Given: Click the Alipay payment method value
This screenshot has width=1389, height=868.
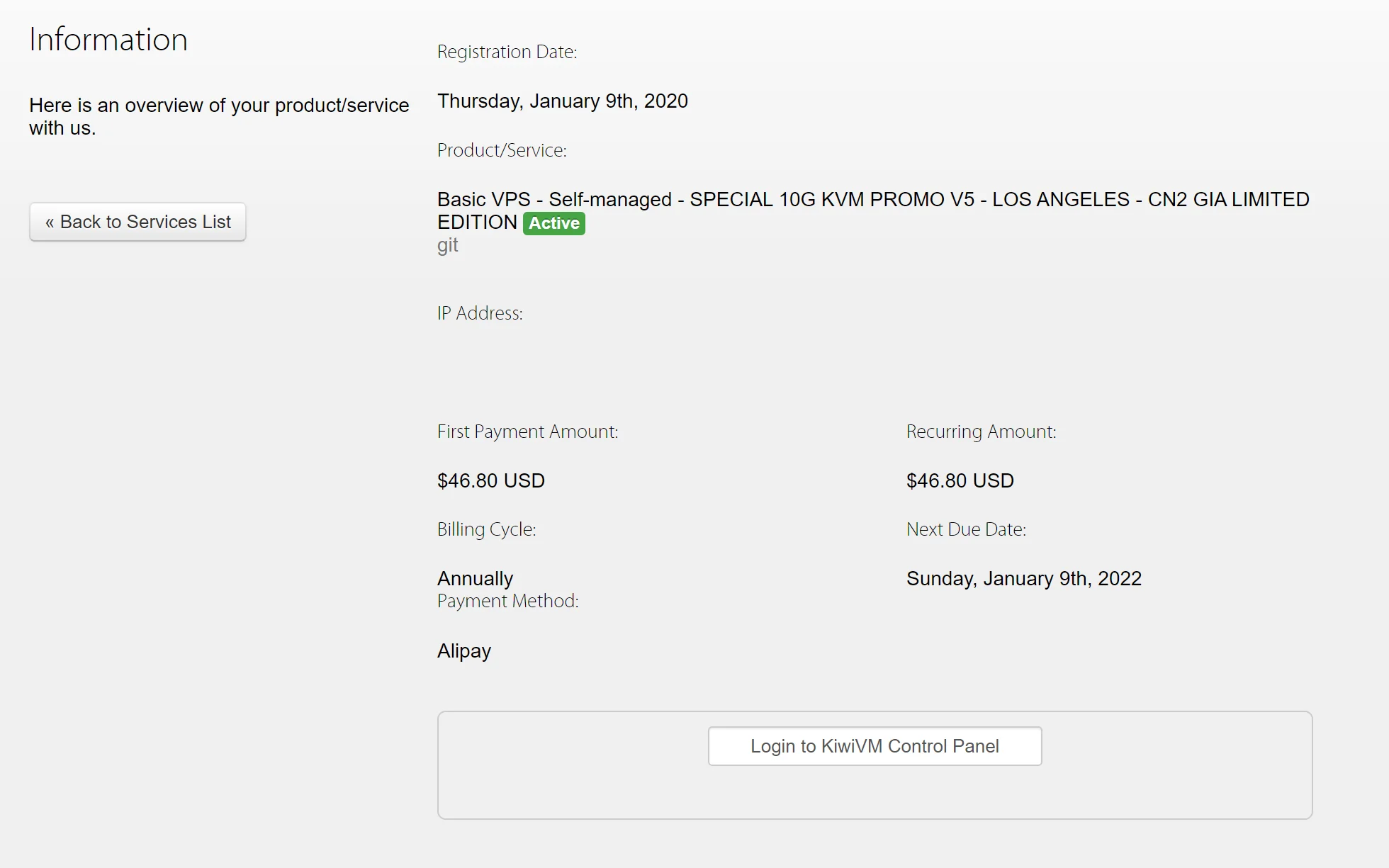Looking at the screenshot, I should coord(463,651).
